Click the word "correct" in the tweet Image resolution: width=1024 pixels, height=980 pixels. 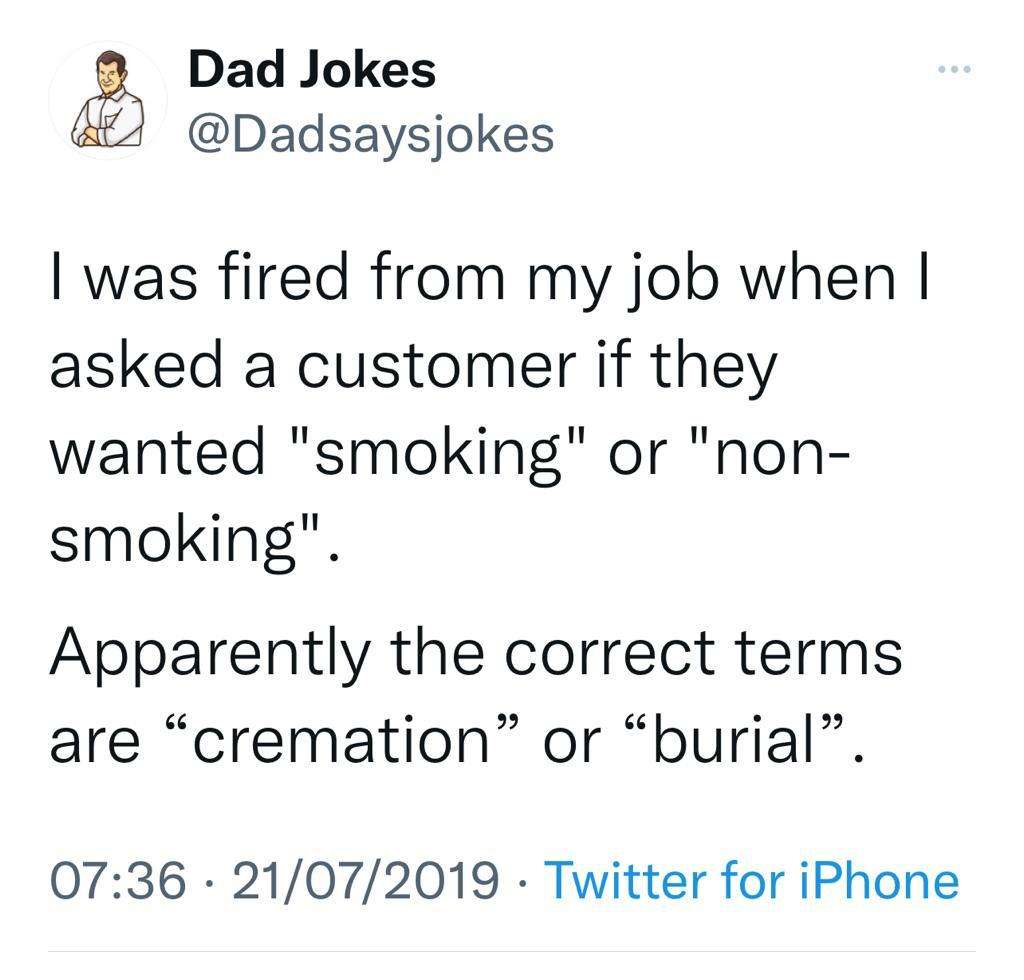pos(610,654)
